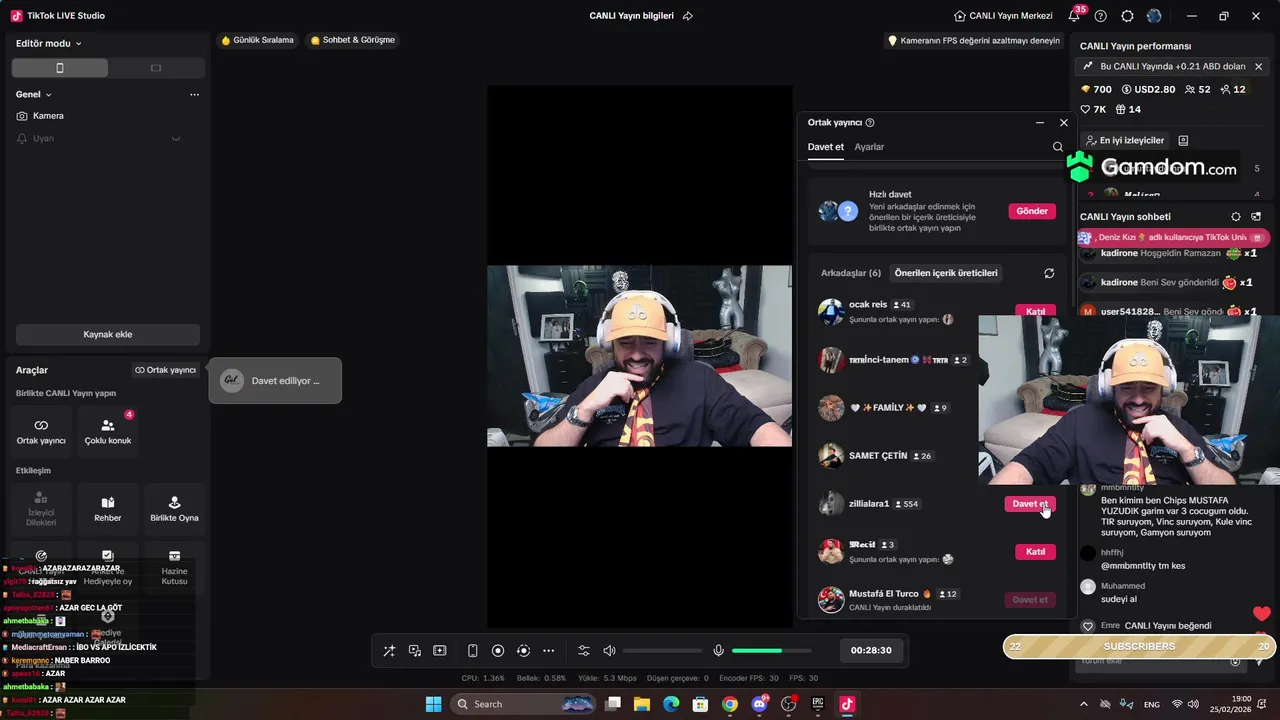Open Discord from the taskbar
Image resolution: width=1280 pixels, height=720 pixels.
coord(759,704)
